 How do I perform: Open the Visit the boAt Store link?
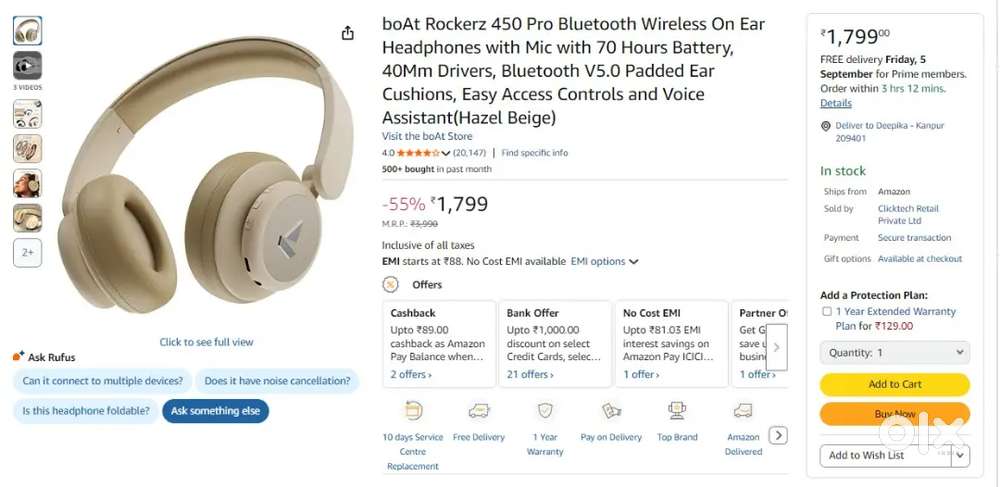click(427, 136)
